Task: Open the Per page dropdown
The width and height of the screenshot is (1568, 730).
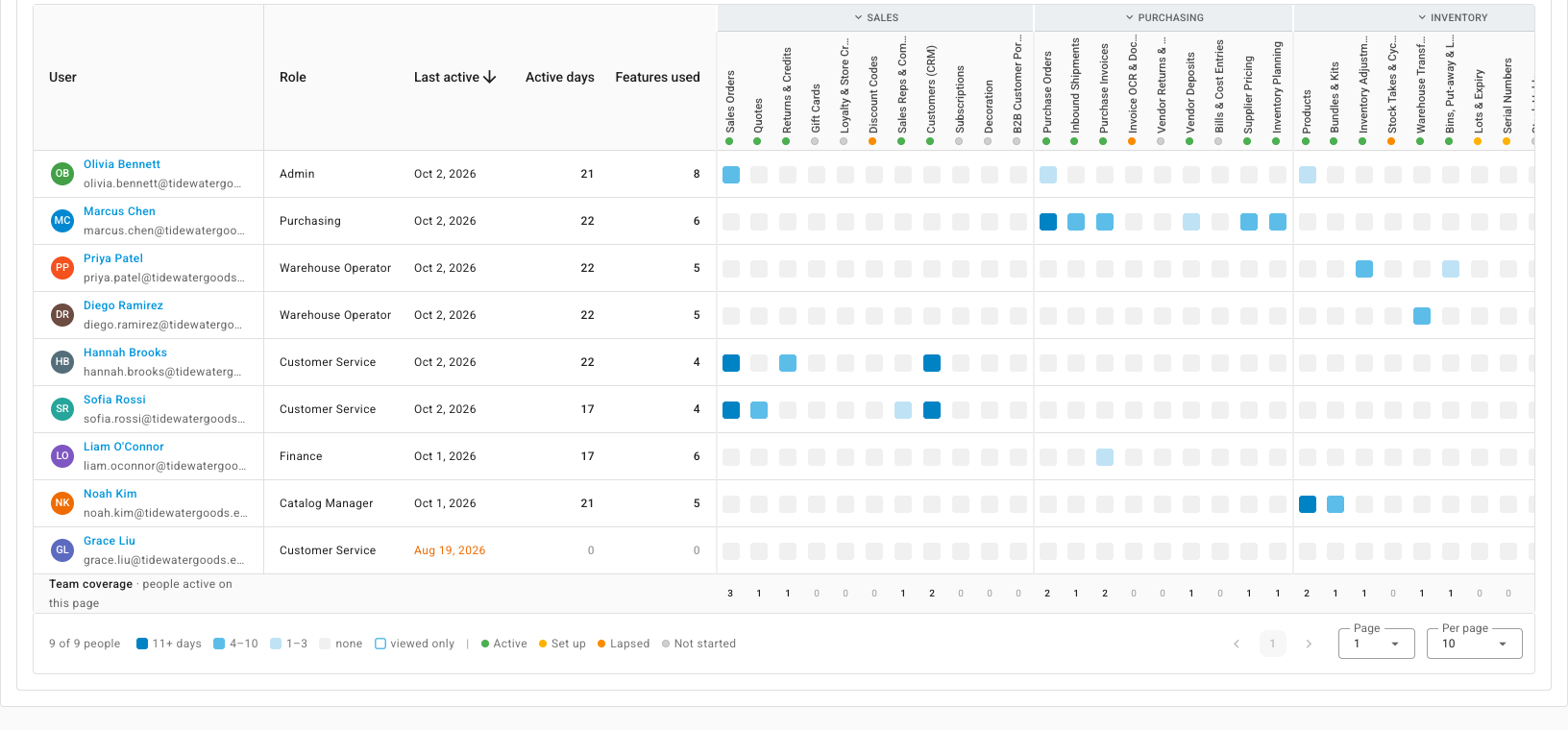Action: (1475, 644)
